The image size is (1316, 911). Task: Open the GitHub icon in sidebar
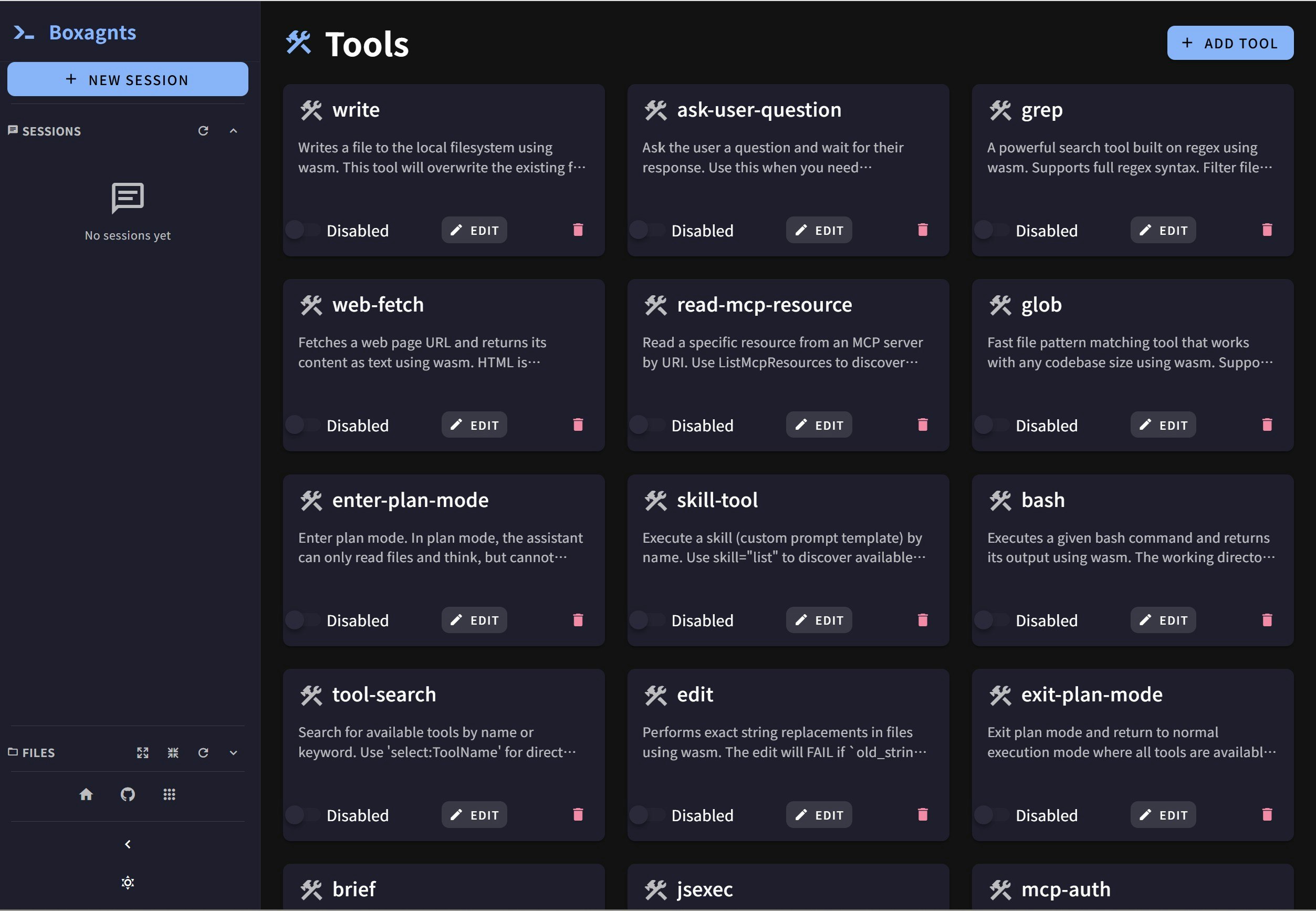(128, 794)
